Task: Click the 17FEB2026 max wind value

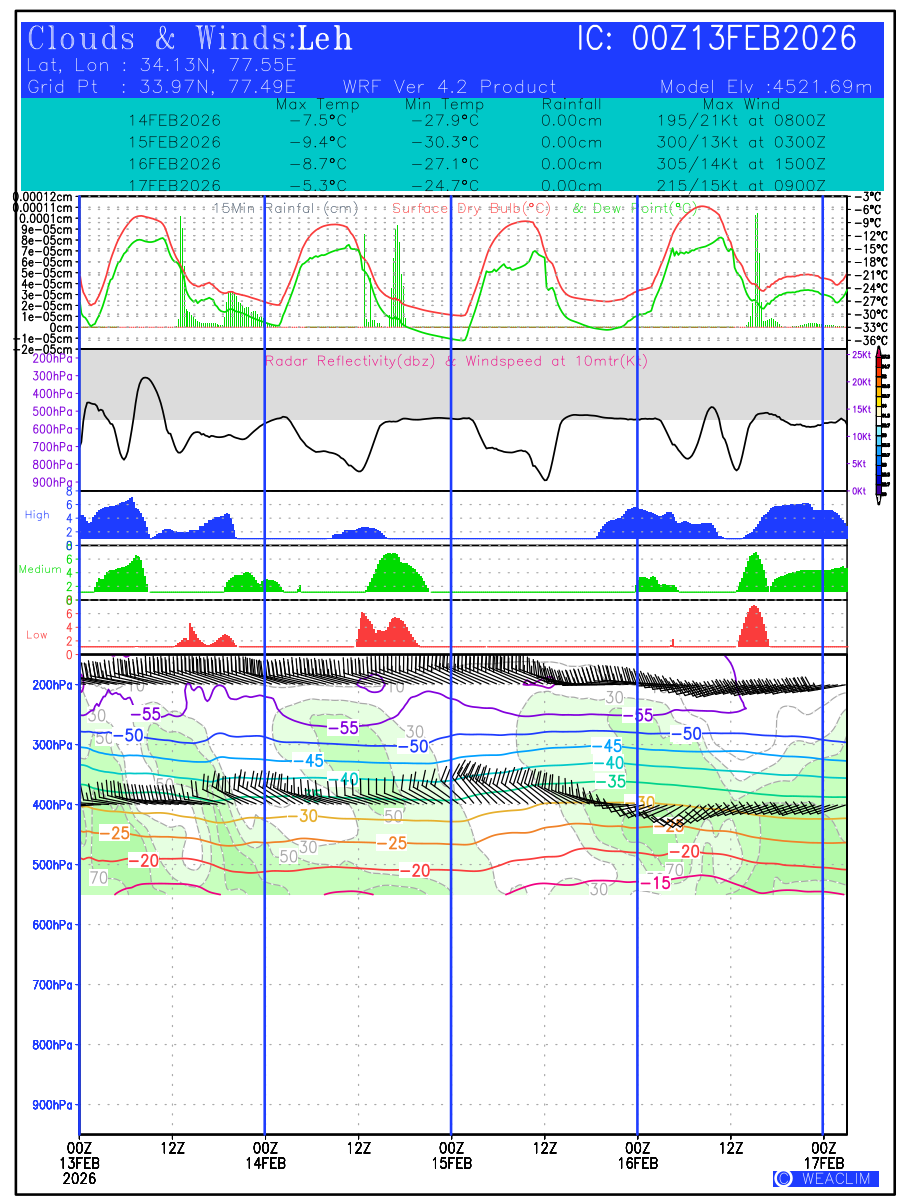Action: point(741,185)
